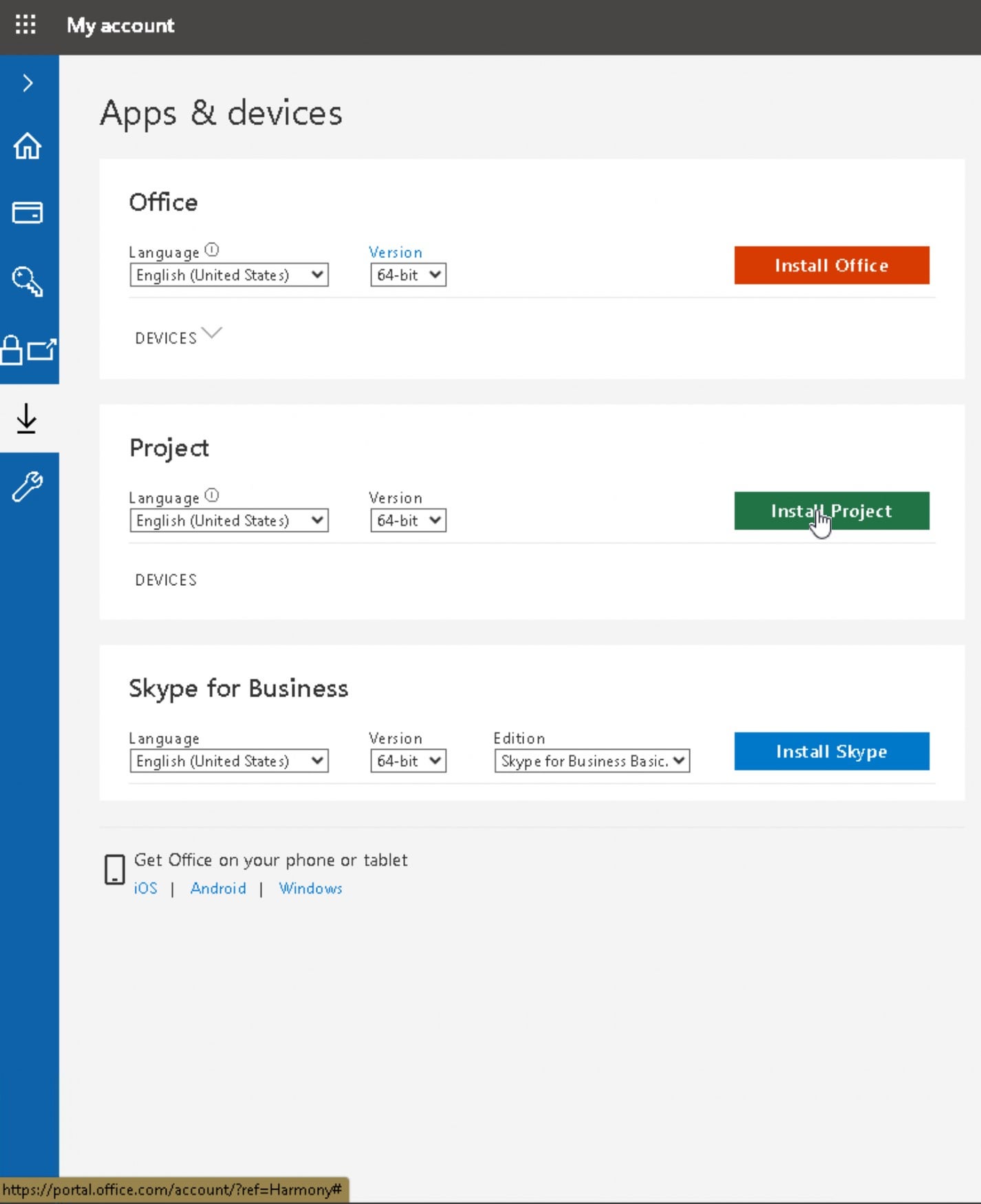This screenshot has height=1204, width=981.
Task: Click the Skype for Business heading
Action: (239, 688)
